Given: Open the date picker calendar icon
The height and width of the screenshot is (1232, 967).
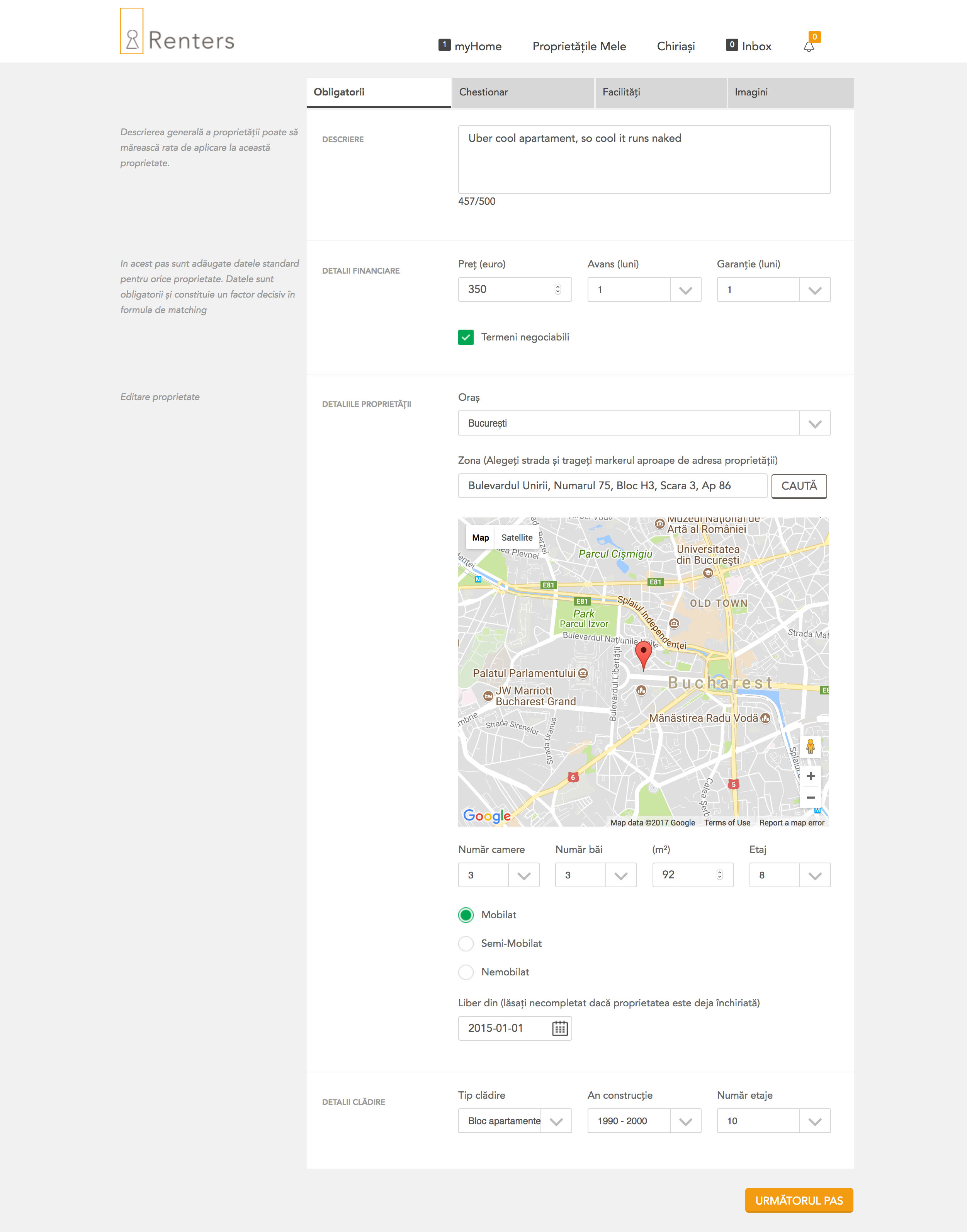Looking at the screenshot, I should point(559,1028).
